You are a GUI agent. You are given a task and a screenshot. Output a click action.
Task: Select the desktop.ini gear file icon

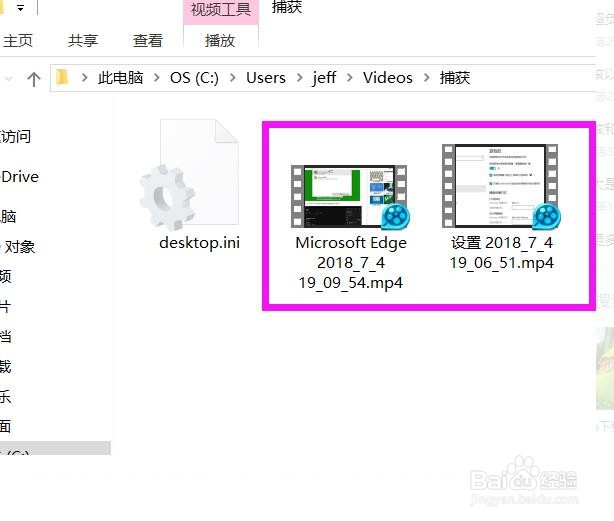tap(189, 175)
